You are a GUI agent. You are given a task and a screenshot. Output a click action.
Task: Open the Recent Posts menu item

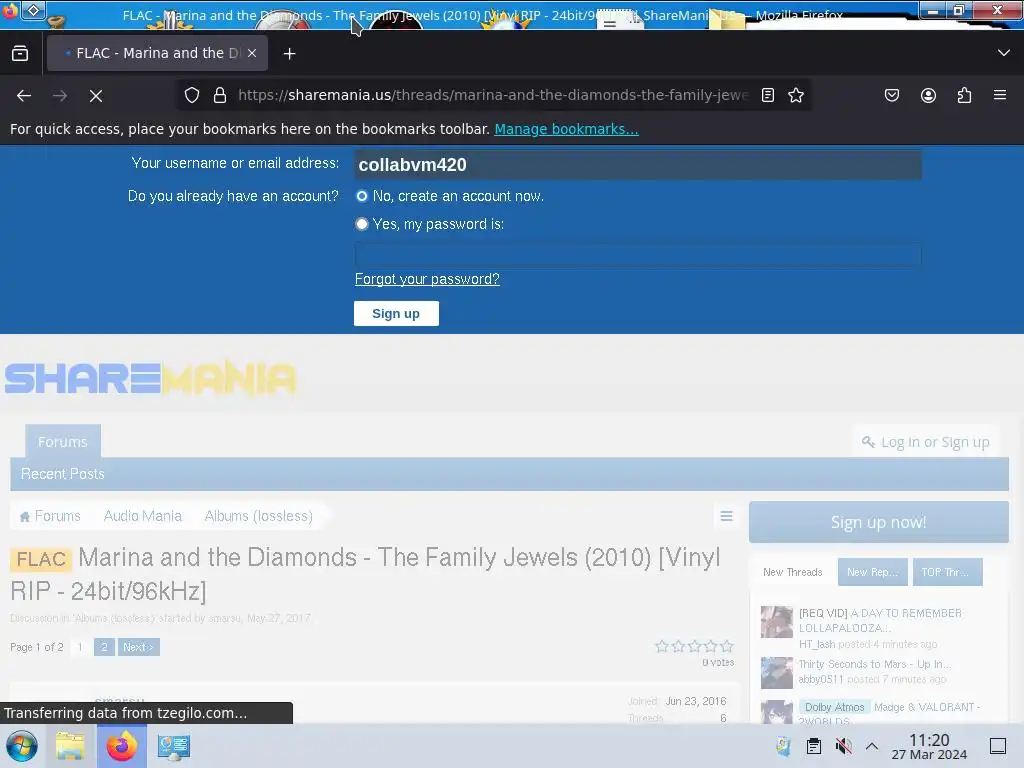(63, 474)
